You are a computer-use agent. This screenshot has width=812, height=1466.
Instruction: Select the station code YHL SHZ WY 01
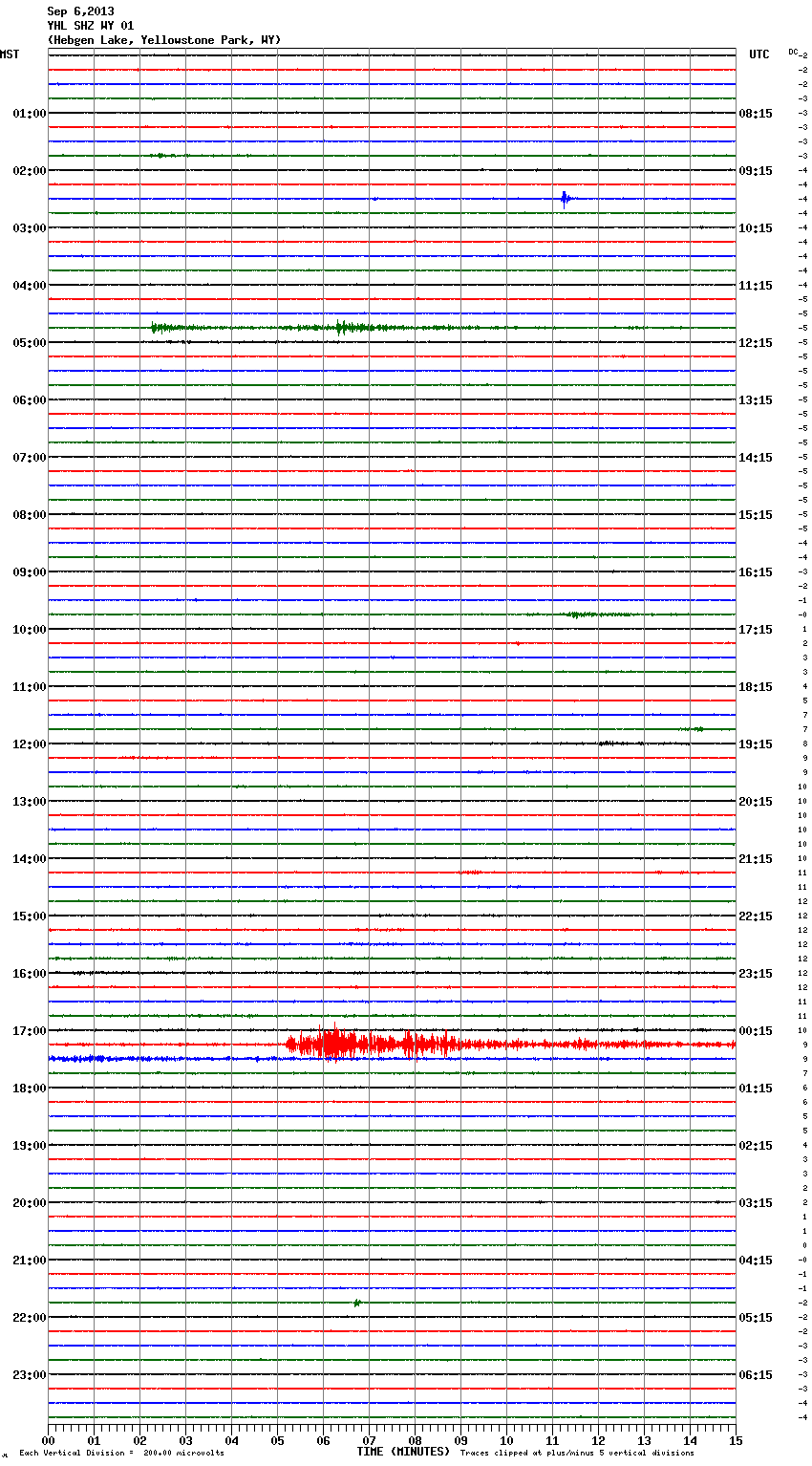(90, 26)
